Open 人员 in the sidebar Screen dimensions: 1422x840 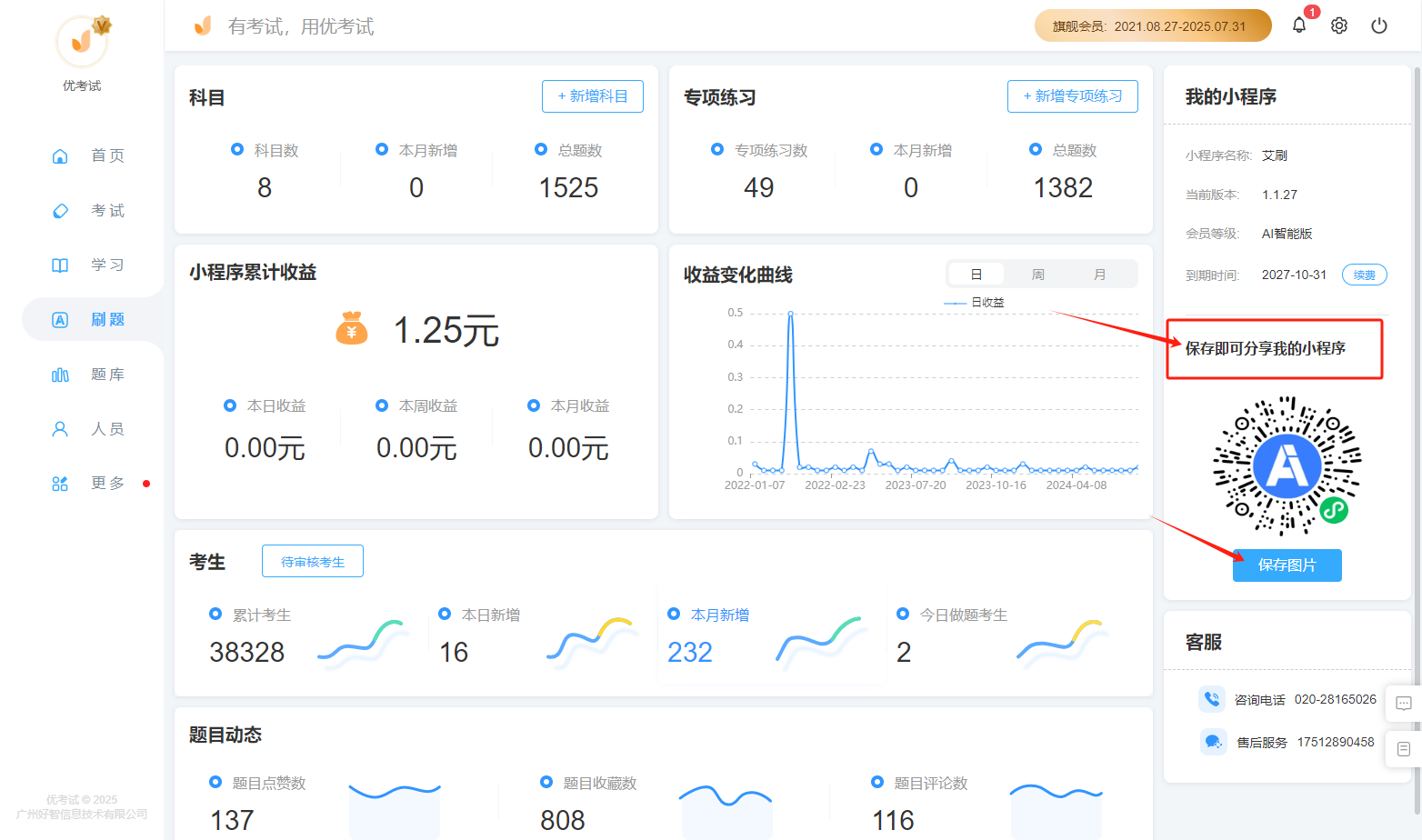[x=107, y=429]
